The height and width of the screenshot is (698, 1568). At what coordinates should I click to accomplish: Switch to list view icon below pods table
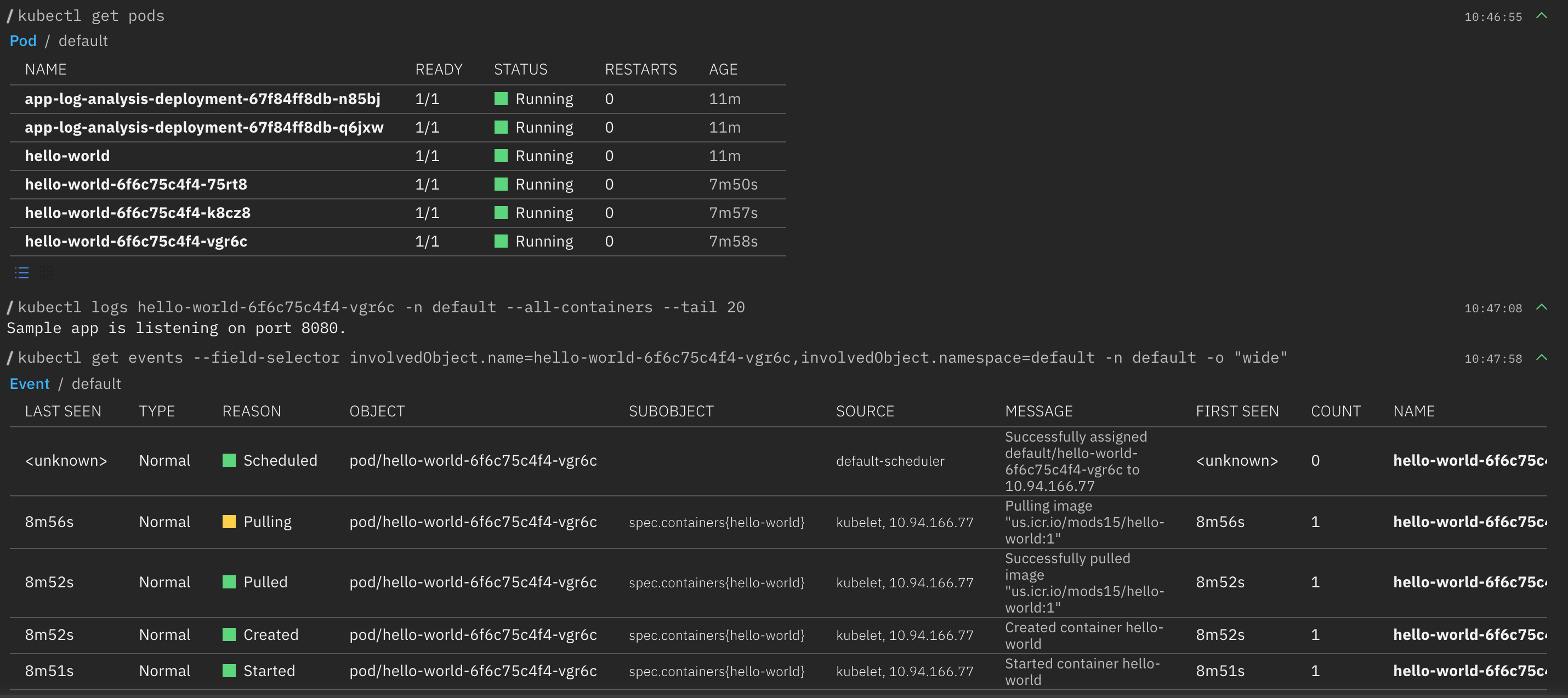pyautogui.click(x=22, y=273)
